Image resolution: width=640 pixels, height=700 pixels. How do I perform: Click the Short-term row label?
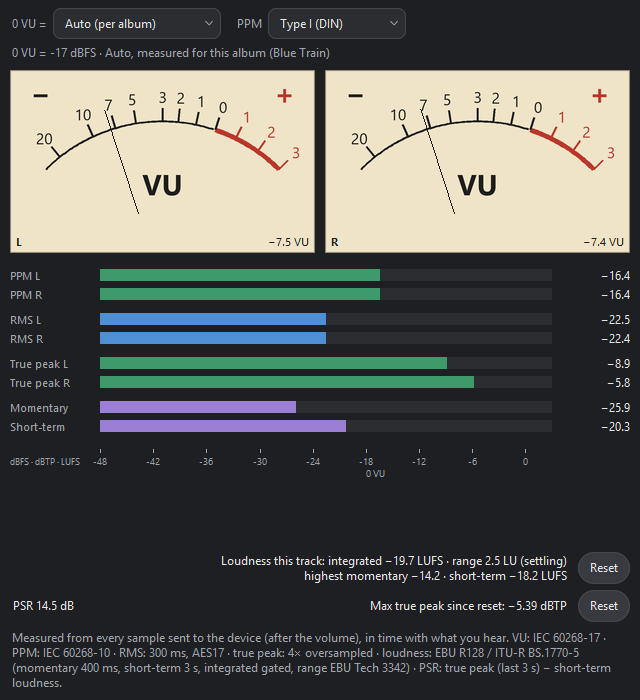tap(37, 427)
